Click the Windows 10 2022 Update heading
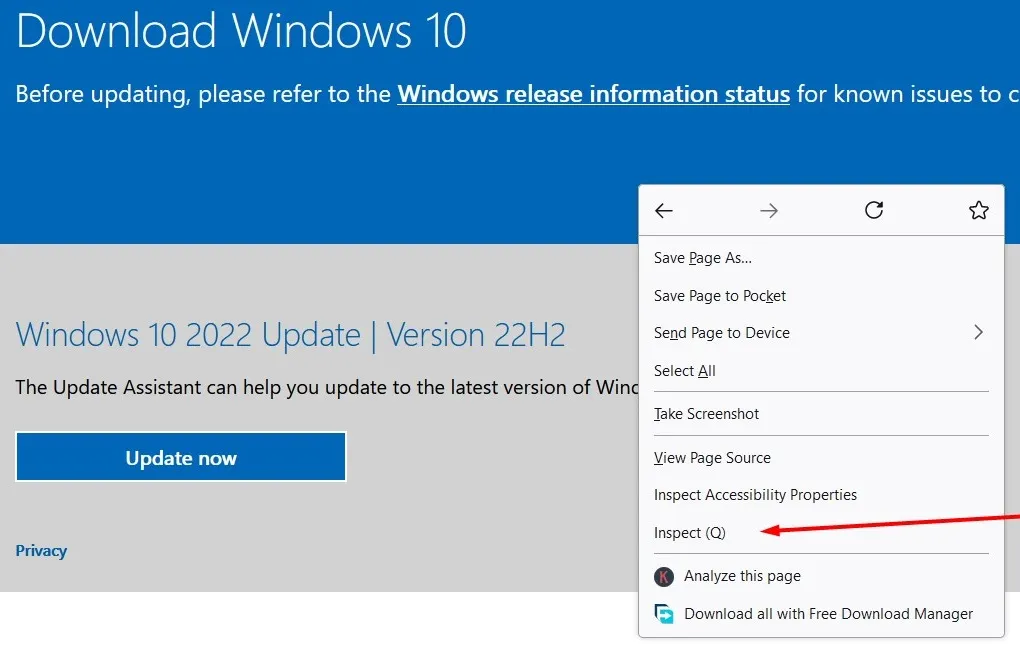Image resolution: width=1020 pixels, height=650 pixels. point(290,335)
